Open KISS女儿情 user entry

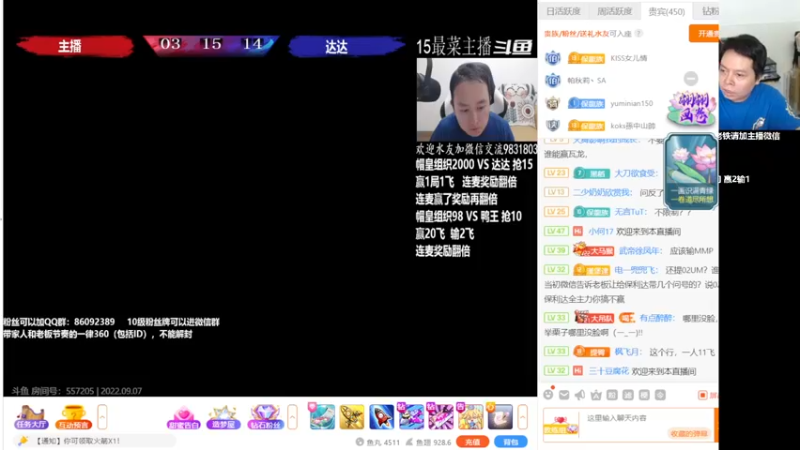[x=629, y=58]
